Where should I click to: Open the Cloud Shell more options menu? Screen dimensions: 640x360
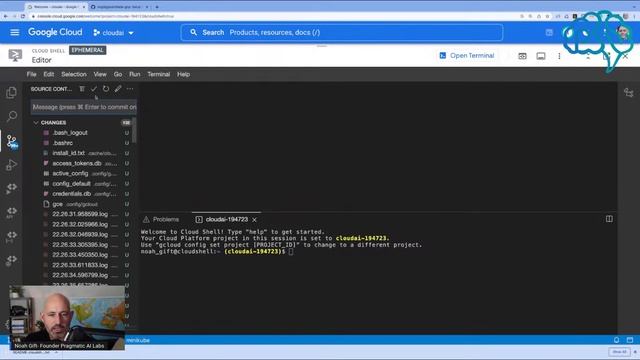coord(559,56)
